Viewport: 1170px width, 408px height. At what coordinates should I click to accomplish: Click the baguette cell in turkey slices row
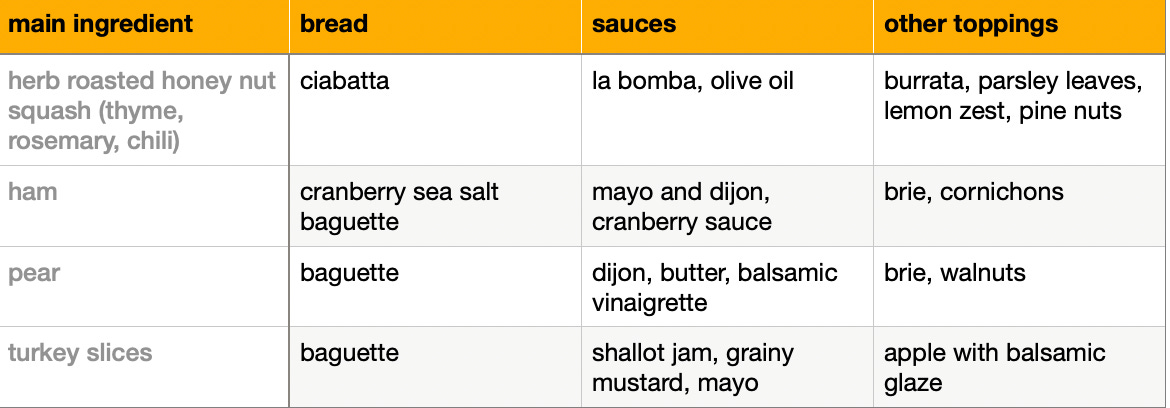coord(435,366)
